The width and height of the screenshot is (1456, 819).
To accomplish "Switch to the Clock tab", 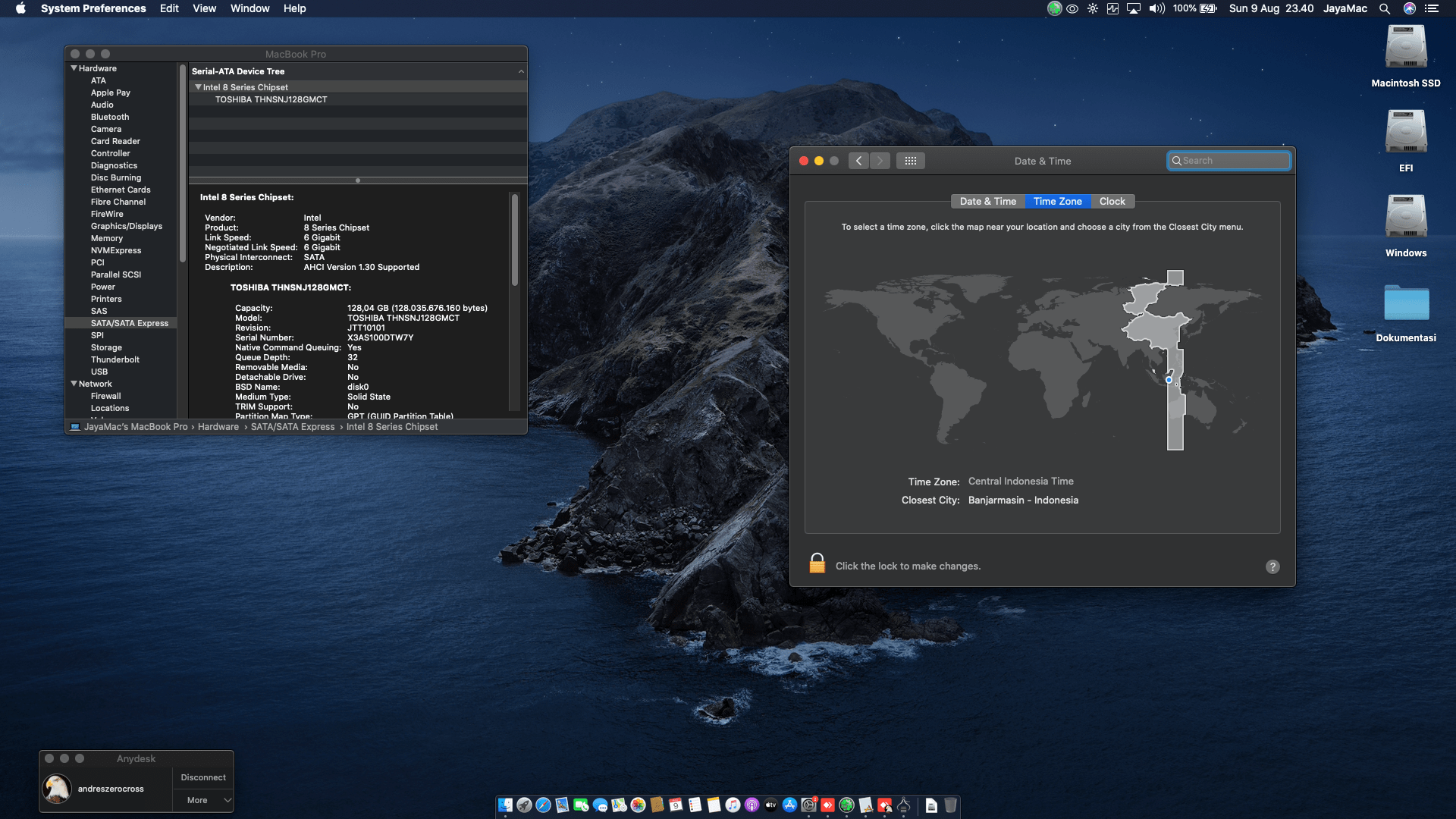I will (x=1112, y=201).
